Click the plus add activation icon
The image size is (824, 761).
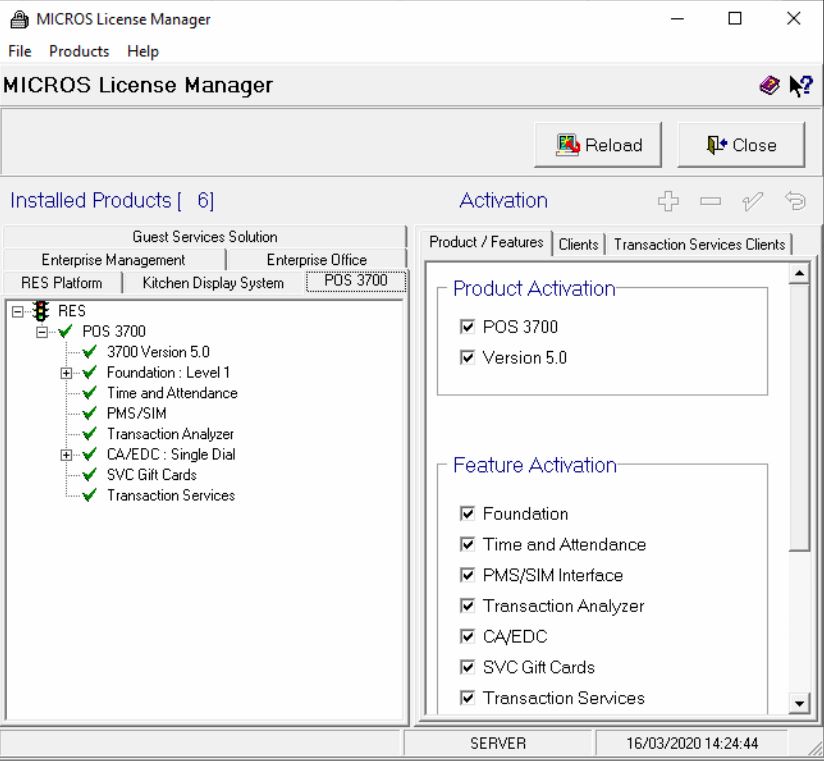668,201
